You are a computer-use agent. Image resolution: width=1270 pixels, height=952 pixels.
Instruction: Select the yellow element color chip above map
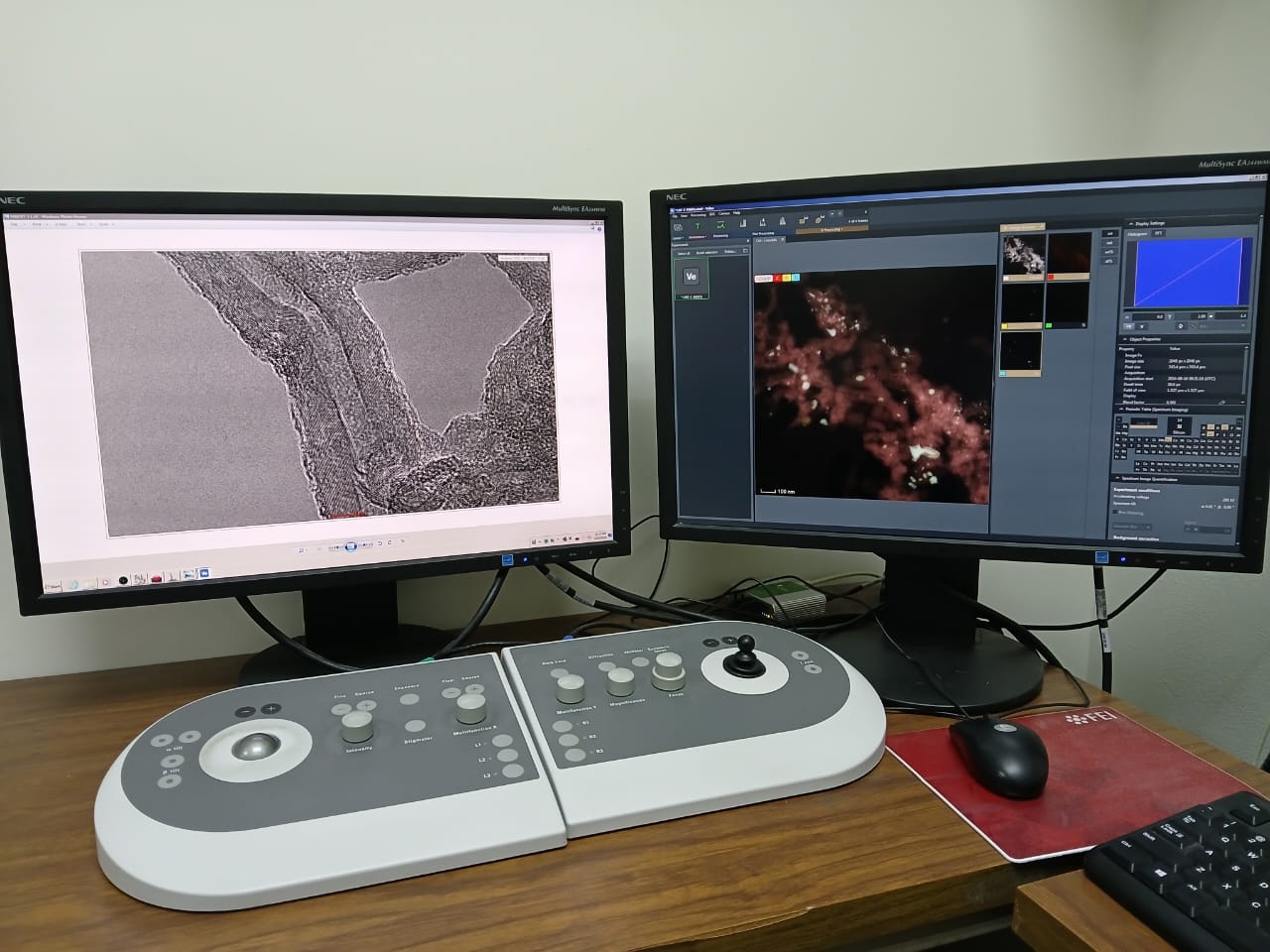click(x=788, y=278)
